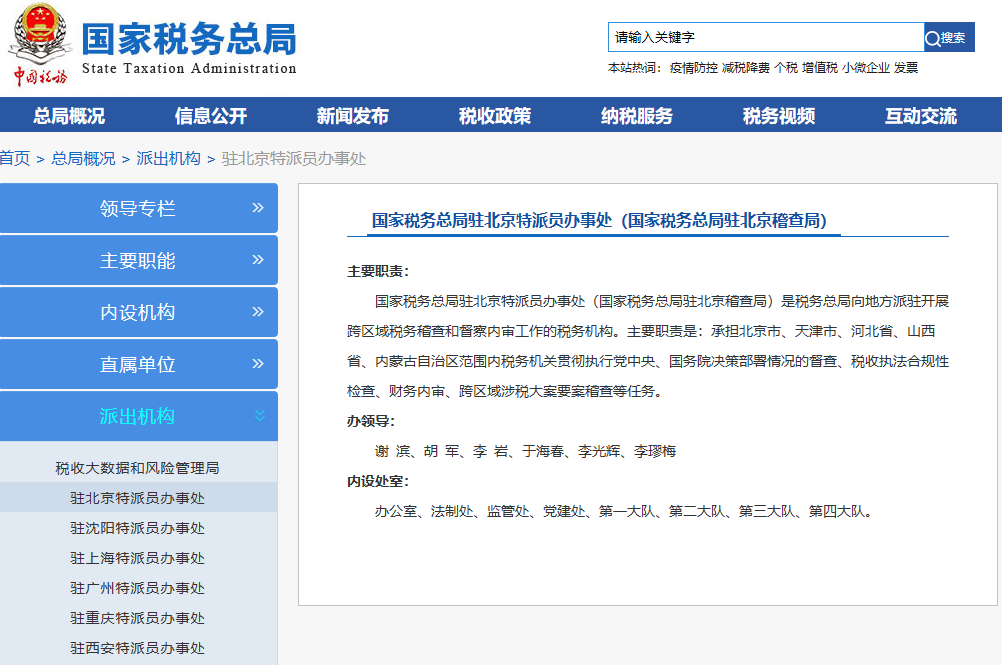Open the 领导专栏 sidebar section
Image resolution: width=1002 pixels, height=665 pixels.
point(139,208)
